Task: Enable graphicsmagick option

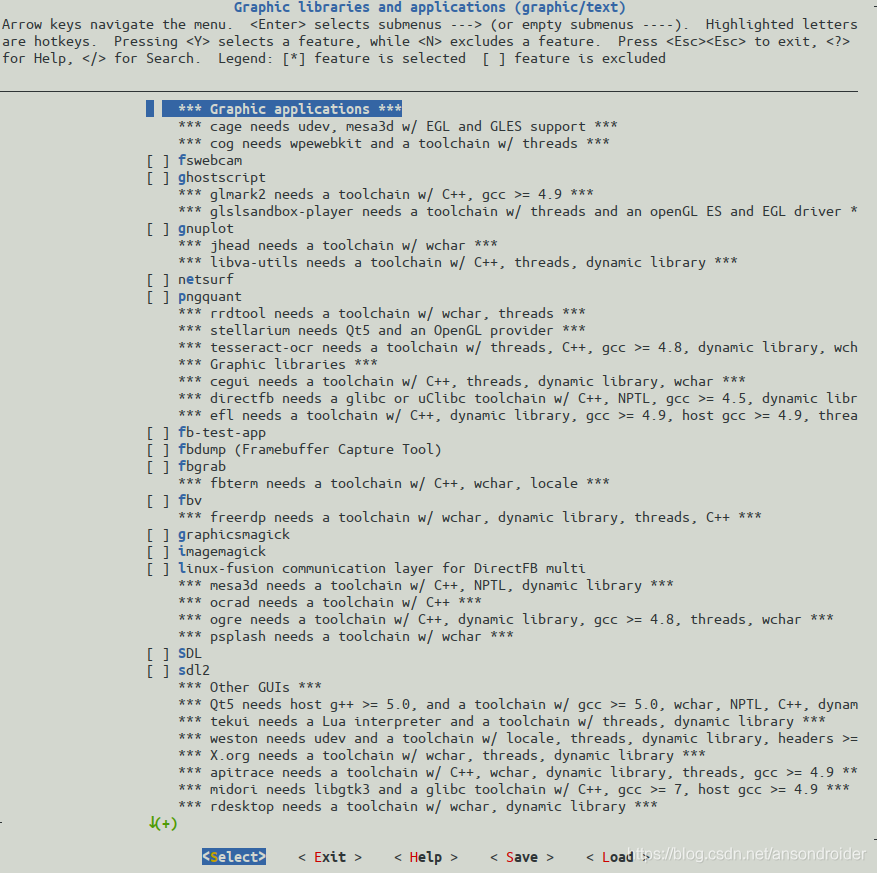Action: 158,535
